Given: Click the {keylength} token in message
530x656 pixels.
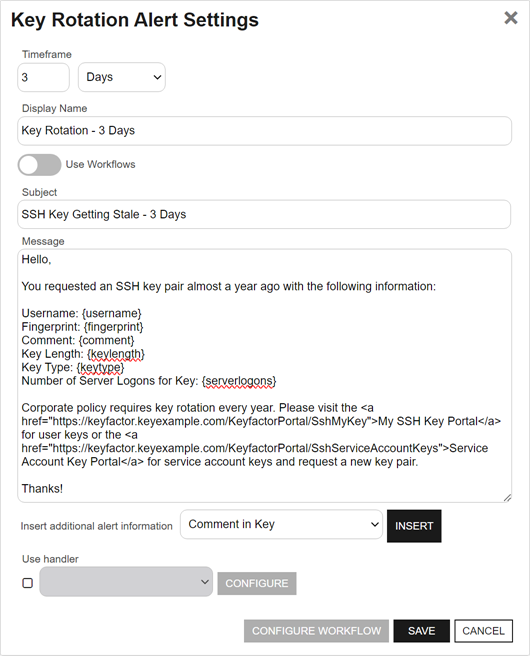Looking at the screenshot, I should (116, 354).
